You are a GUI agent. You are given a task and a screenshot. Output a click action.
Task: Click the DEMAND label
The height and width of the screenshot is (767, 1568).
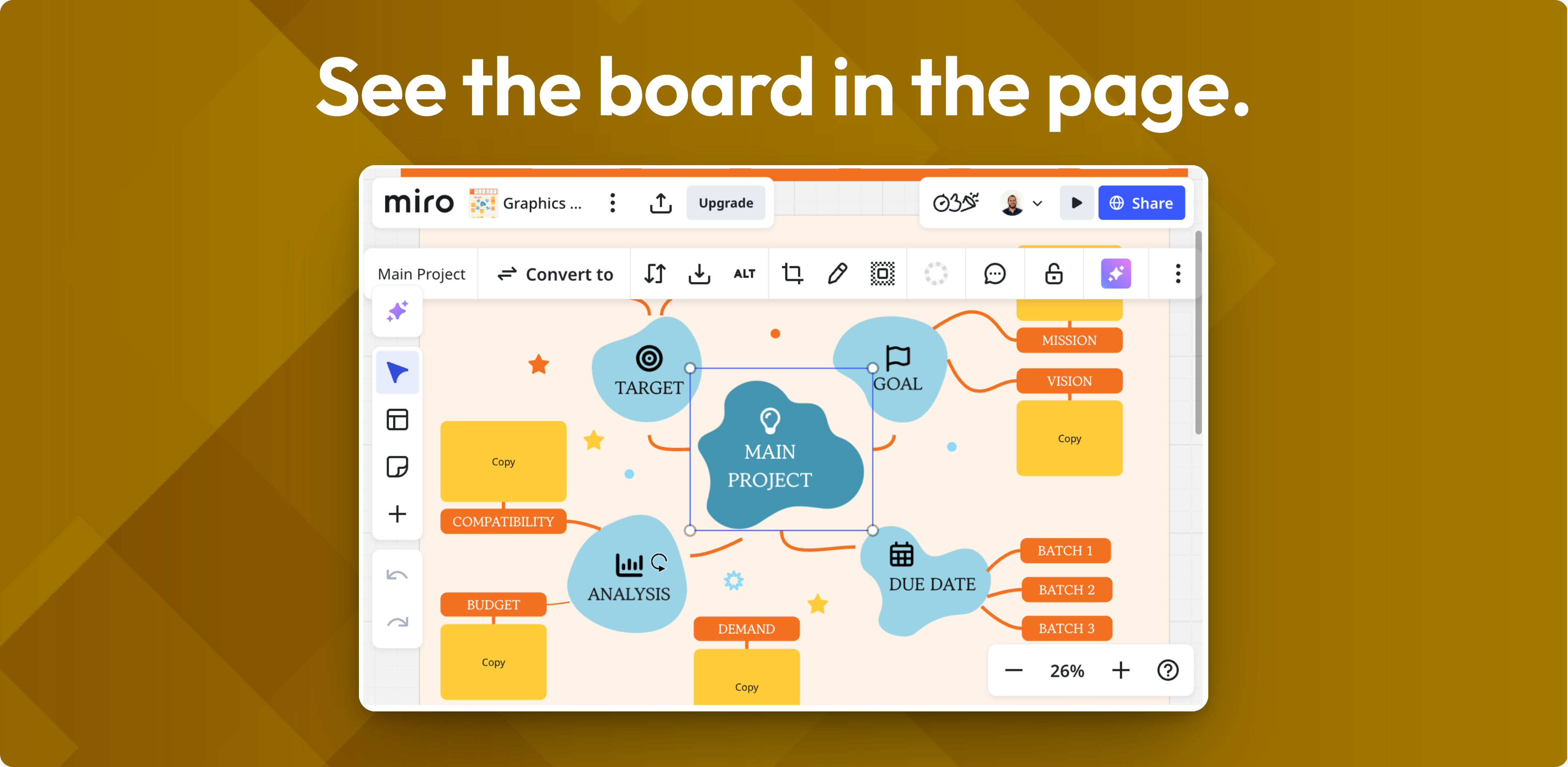pyautogui.click(x=747, y=629)
